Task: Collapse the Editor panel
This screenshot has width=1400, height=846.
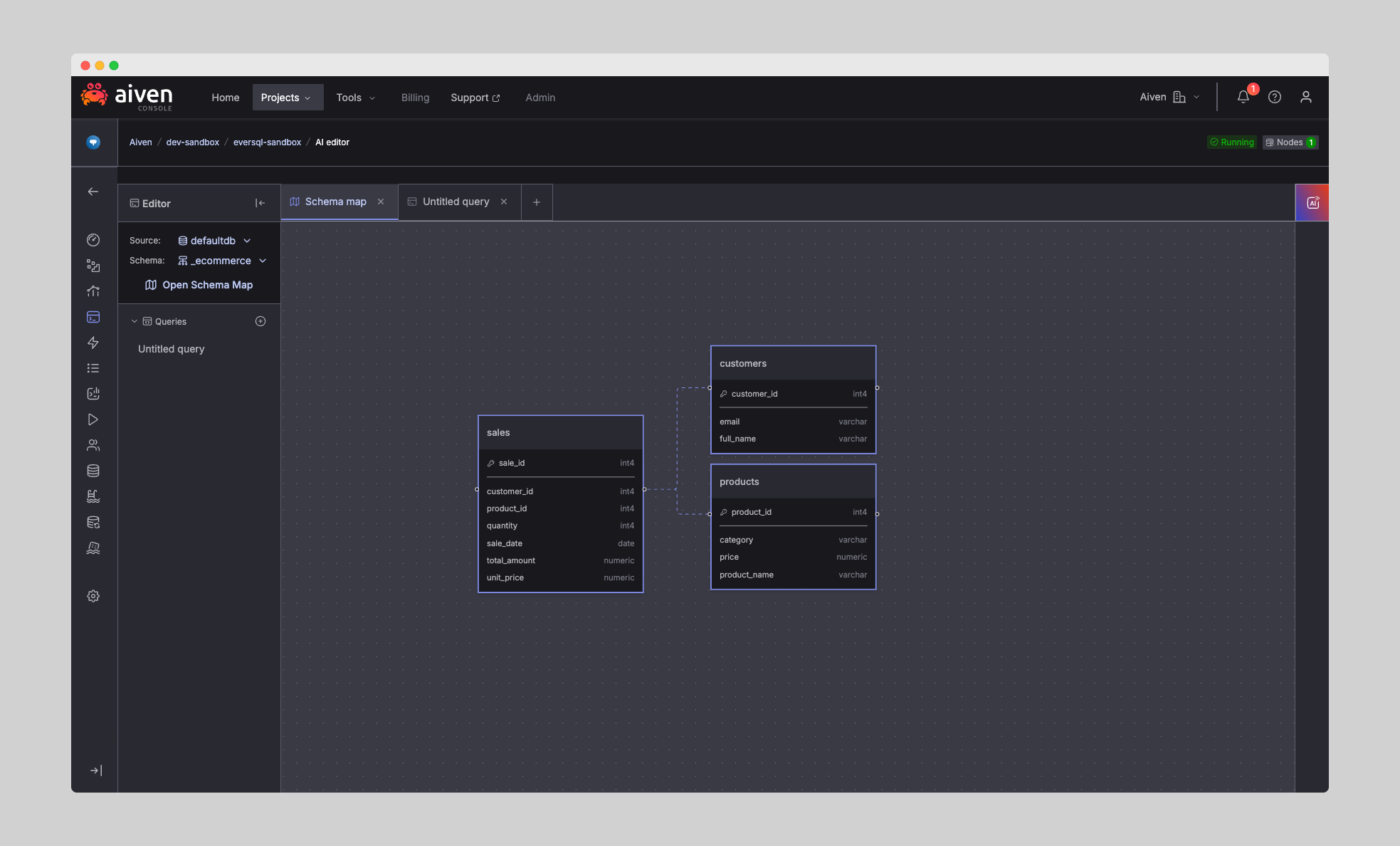Action: pyautogui.click(x=260, y=204)
